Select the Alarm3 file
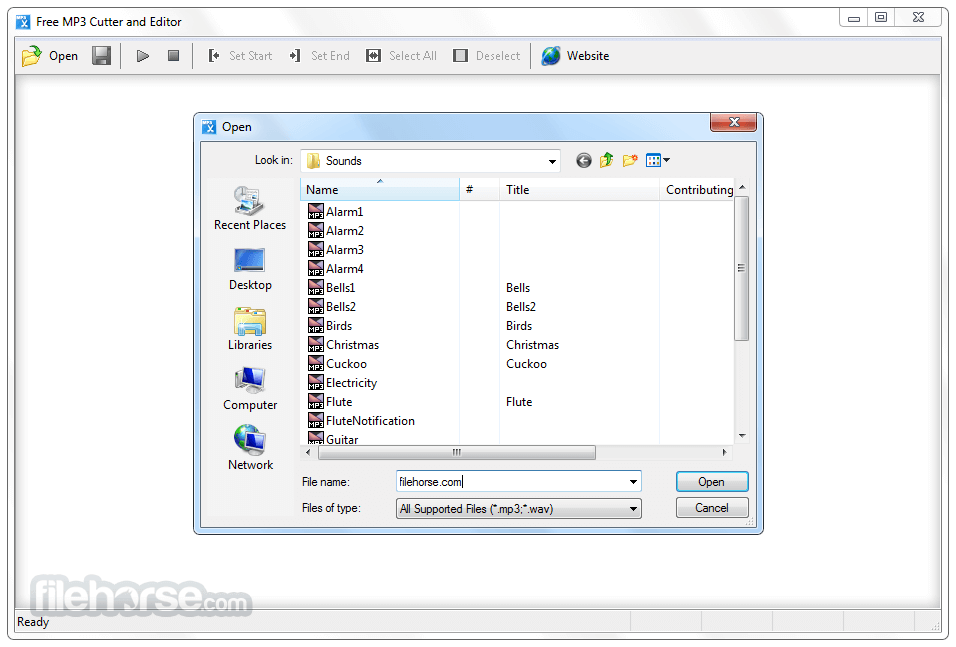 (x=344, y=250)
